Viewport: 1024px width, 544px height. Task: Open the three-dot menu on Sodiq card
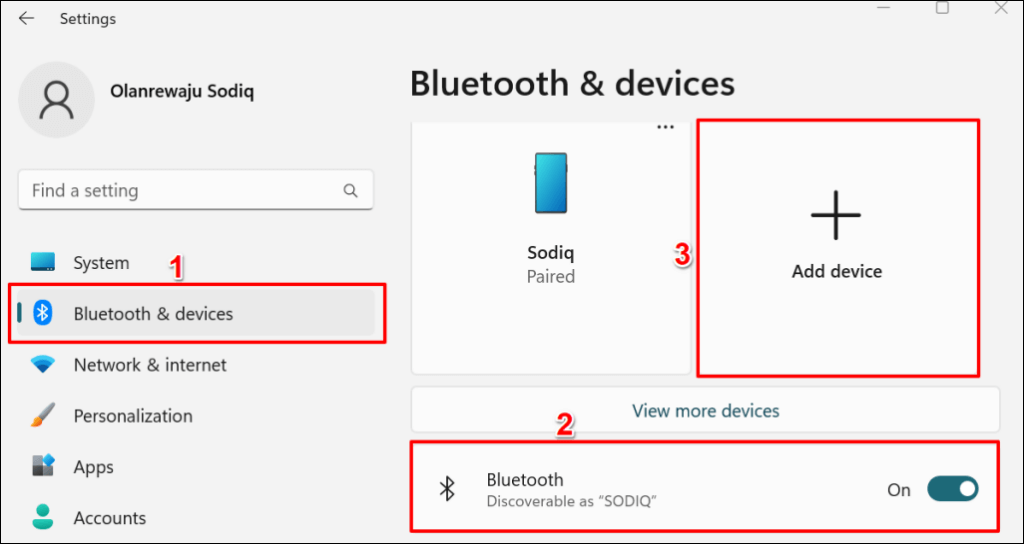(x=665, y=128)
